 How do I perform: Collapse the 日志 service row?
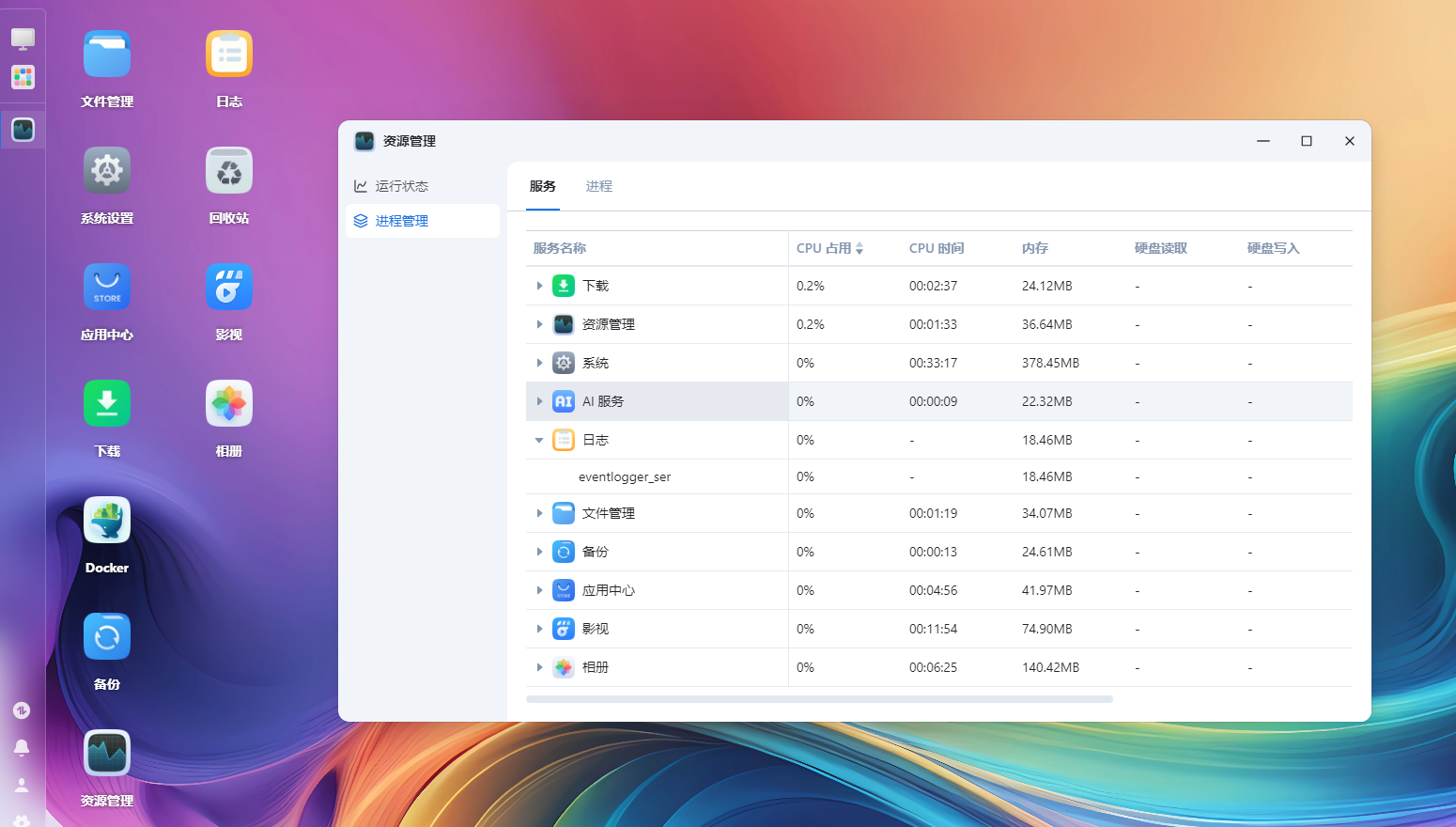pyautogui.click(x=539, y=440)
